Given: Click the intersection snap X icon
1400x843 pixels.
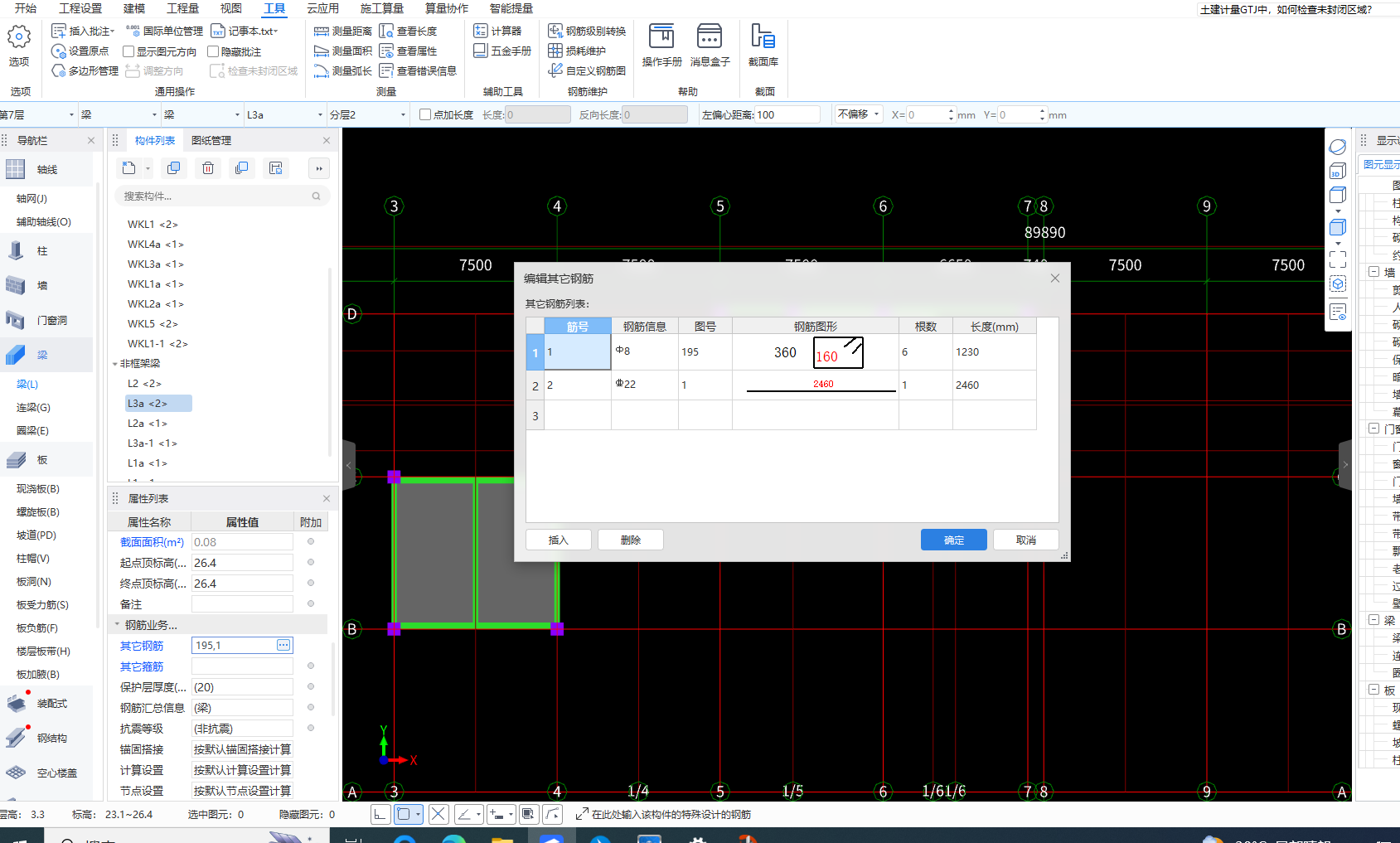Looking at the screenshot, I should [438, 814].
